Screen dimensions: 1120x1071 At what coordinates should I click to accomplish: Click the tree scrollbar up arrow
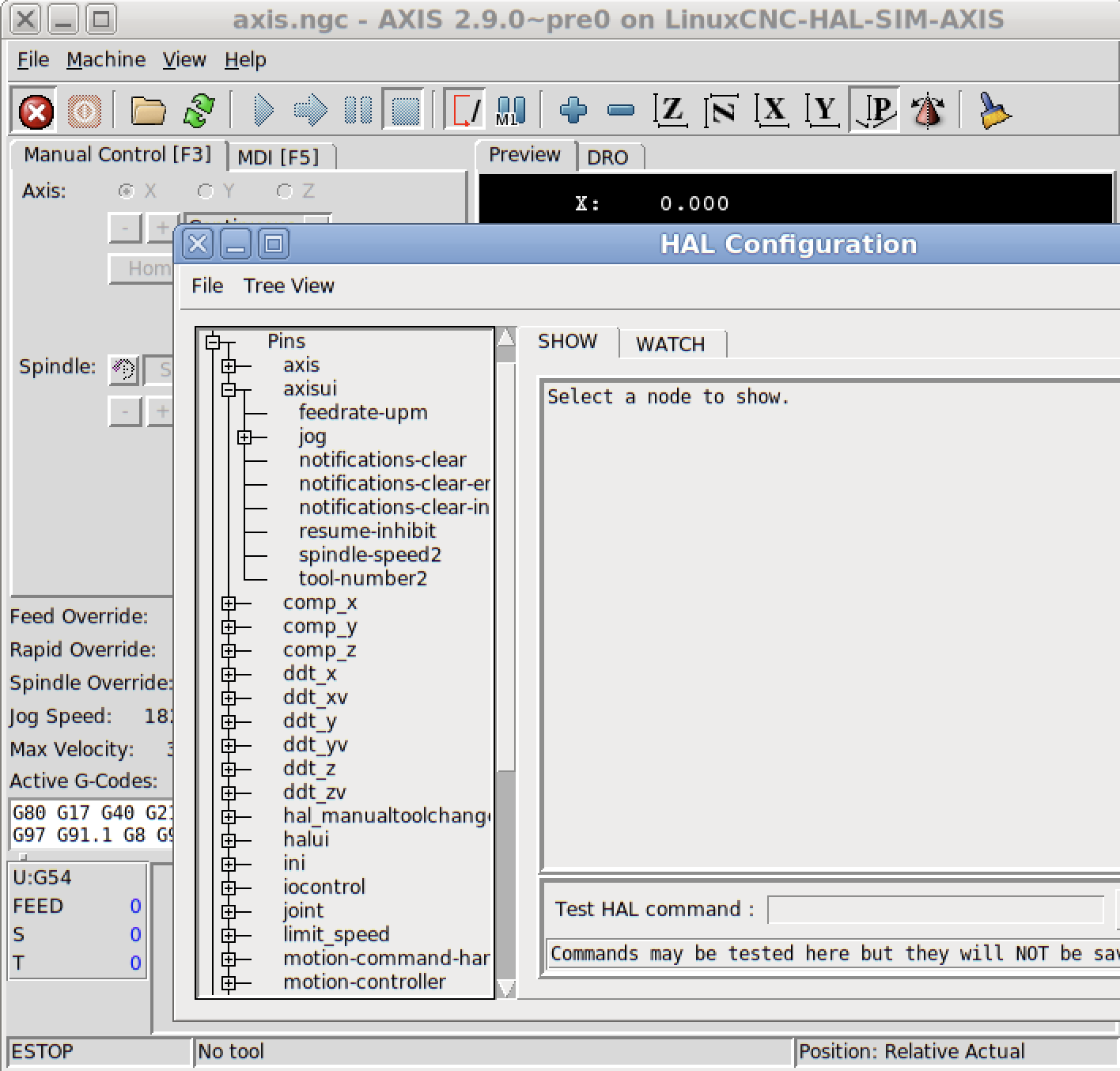click(x=505, y=338)
